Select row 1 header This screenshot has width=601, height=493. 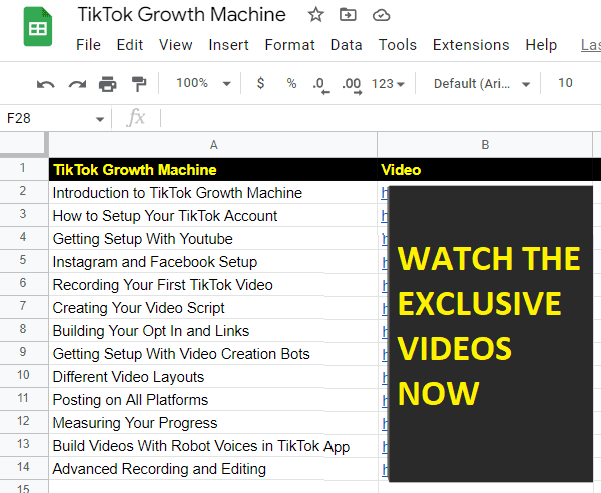click(23, 168)
